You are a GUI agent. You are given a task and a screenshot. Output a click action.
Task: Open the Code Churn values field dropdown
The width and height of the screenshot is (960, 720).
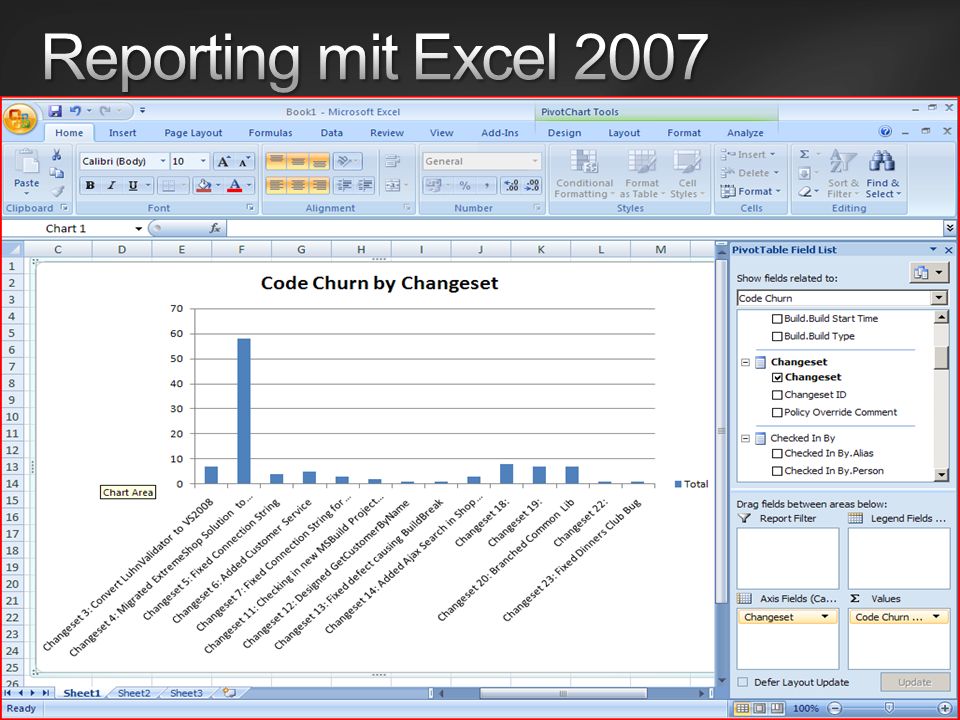pos(936,617)
